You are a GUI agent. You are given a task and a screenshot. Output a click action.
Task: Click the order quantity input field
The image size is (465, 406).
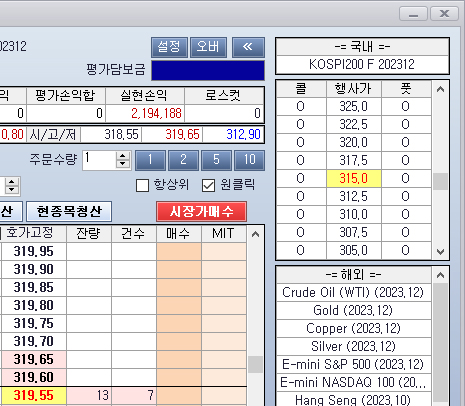(x=100, y=160)
